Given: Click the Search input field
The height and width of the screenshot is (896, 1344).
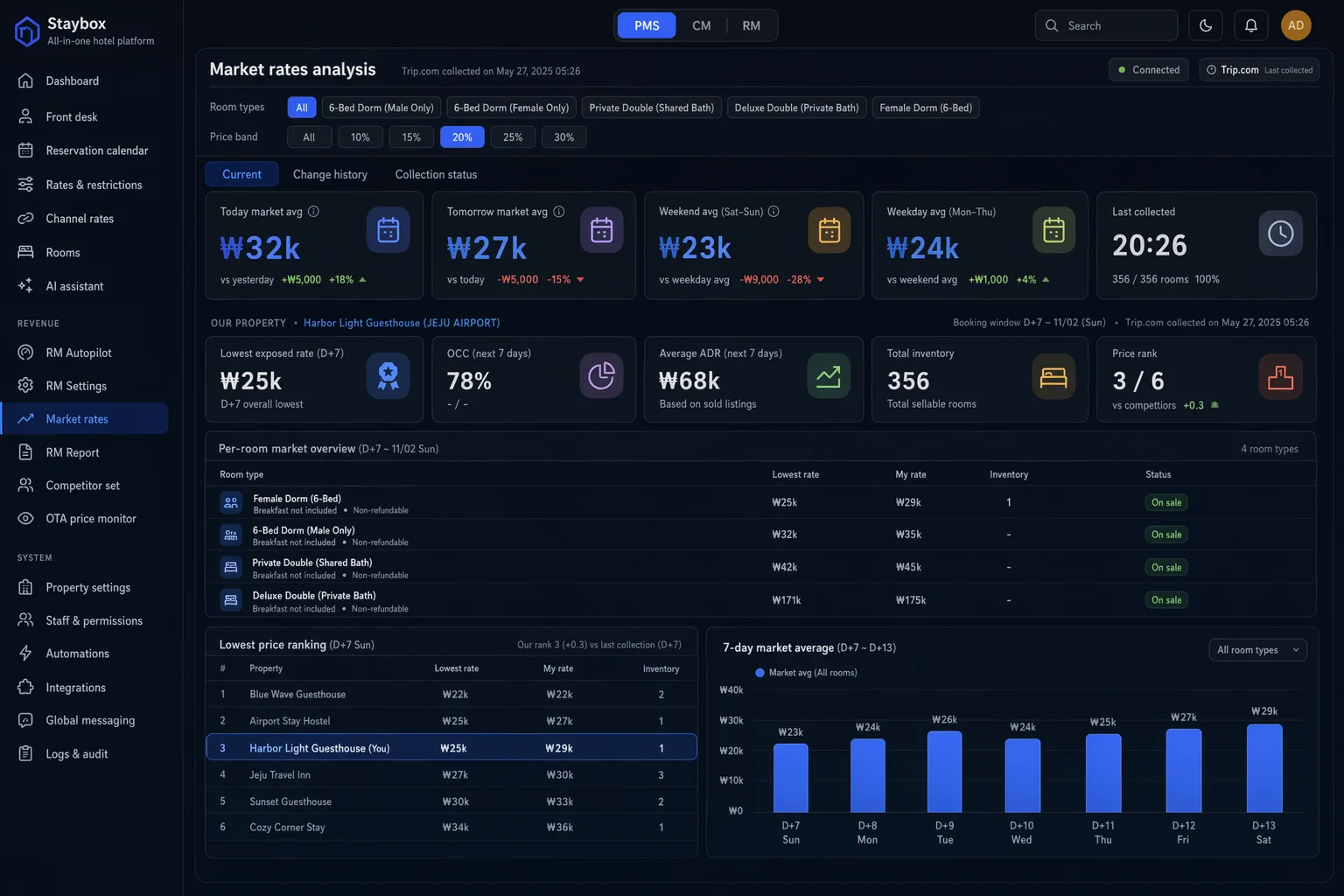Looking at the screenshot, I should coord(1106,25).
